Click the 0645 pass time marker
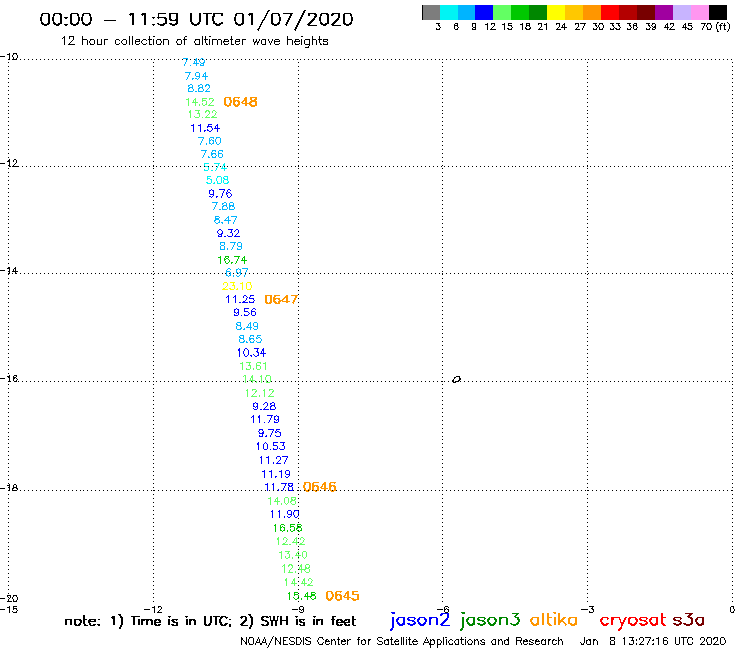This screenshot has height=650, width=740. [342, 596]
